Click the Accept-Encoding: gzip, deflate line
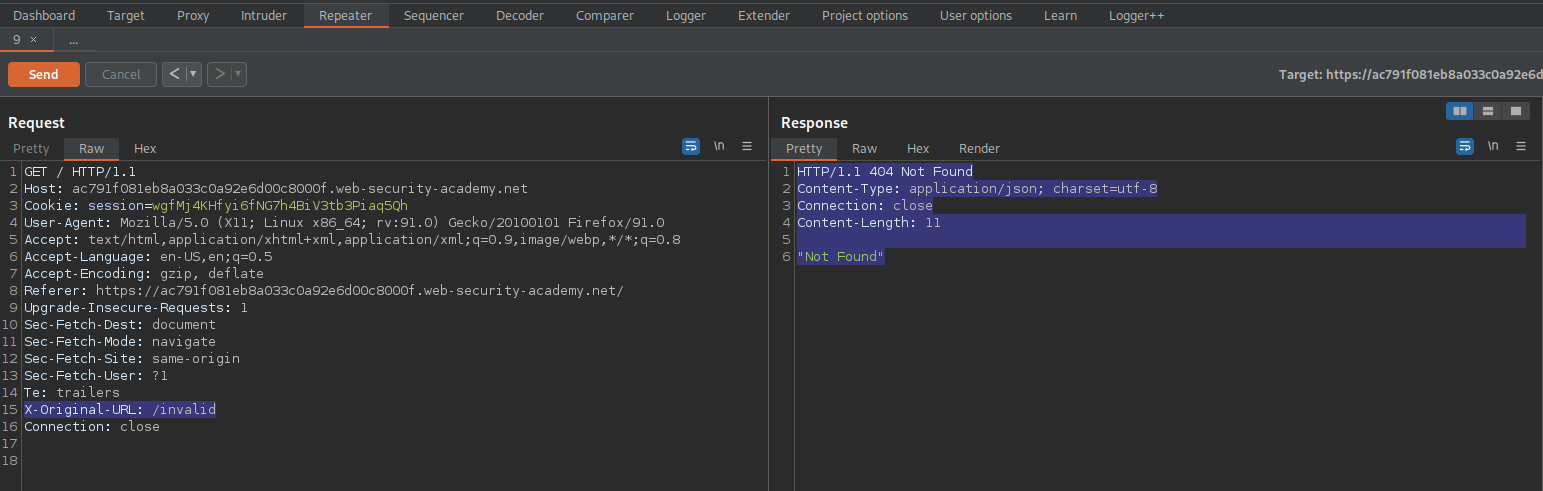Screen dimensions: 1543x491 [x=144, y=274]
